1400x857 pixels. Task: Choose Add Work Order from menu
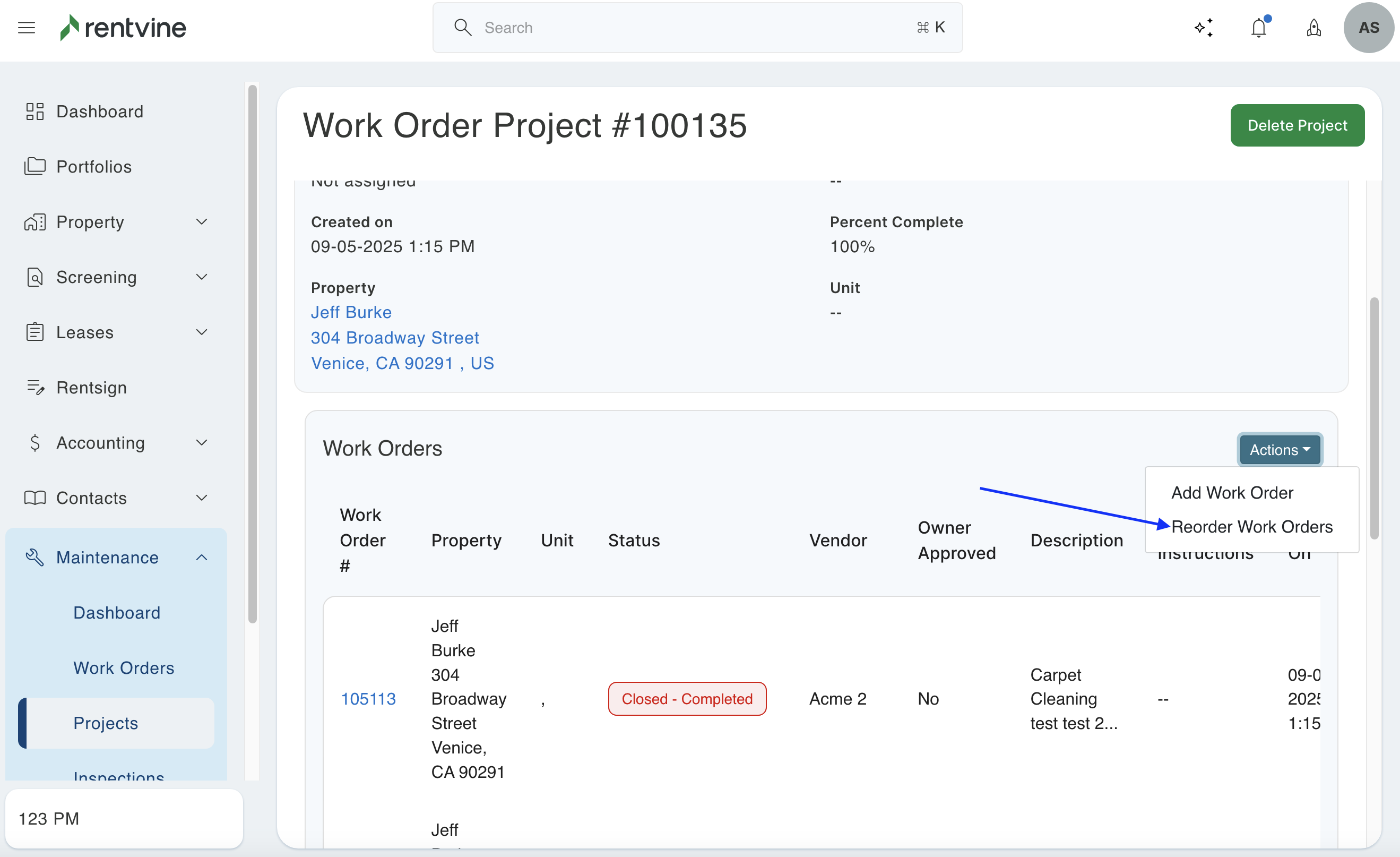pyautogui.click(x=1232, y=493)
